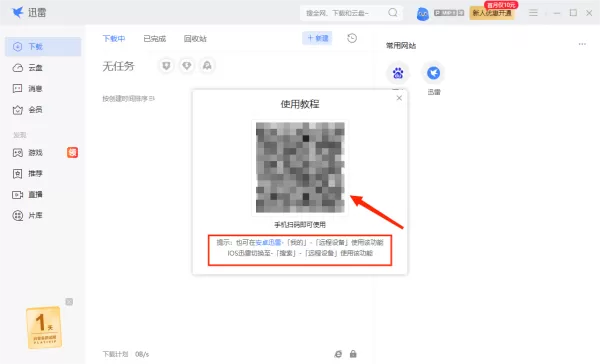Open the blue user avatar

[422, 14]
